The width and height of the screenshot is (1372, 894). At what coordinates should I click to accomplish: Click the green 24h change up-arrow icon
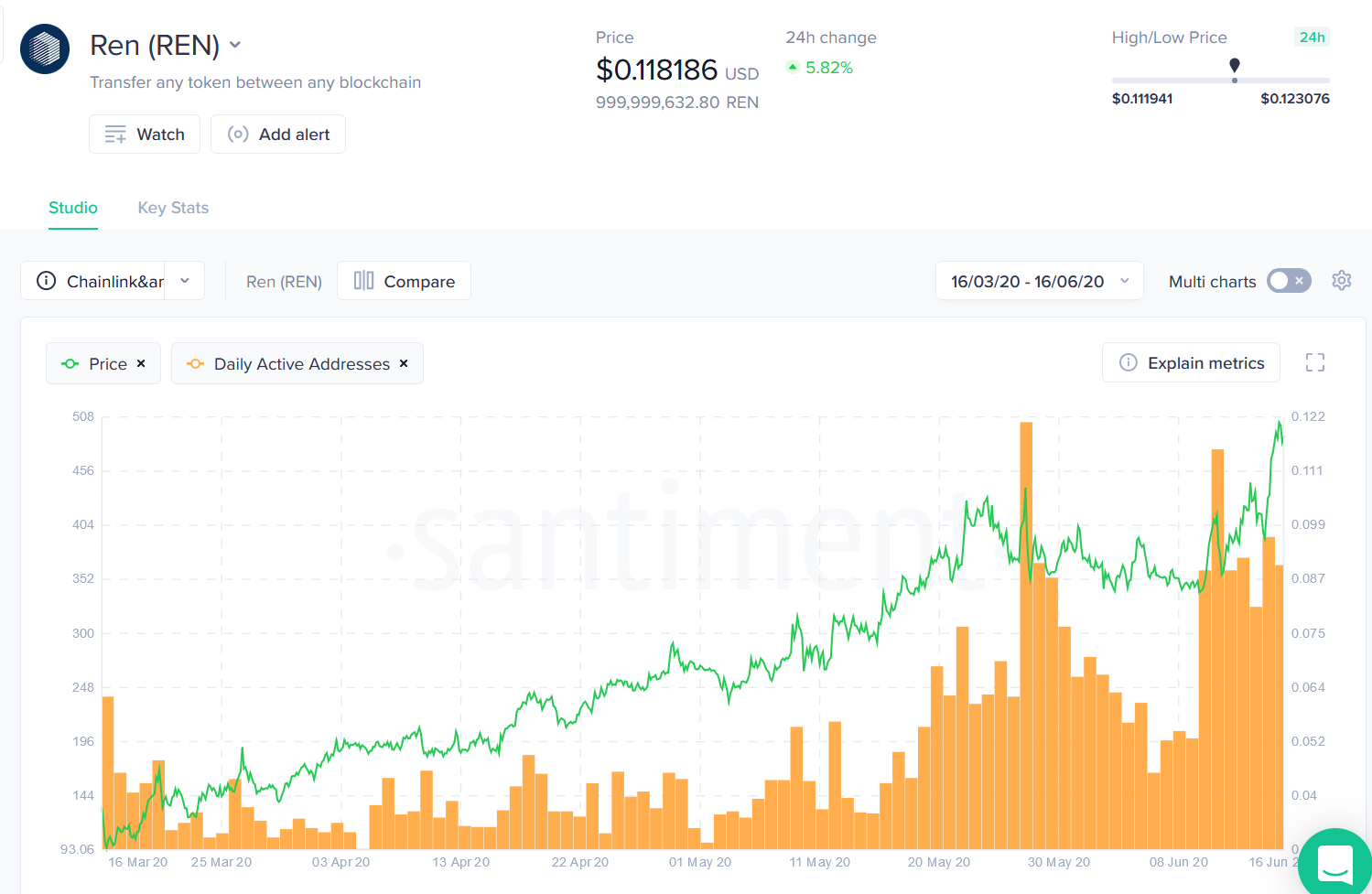pos(793,67)
